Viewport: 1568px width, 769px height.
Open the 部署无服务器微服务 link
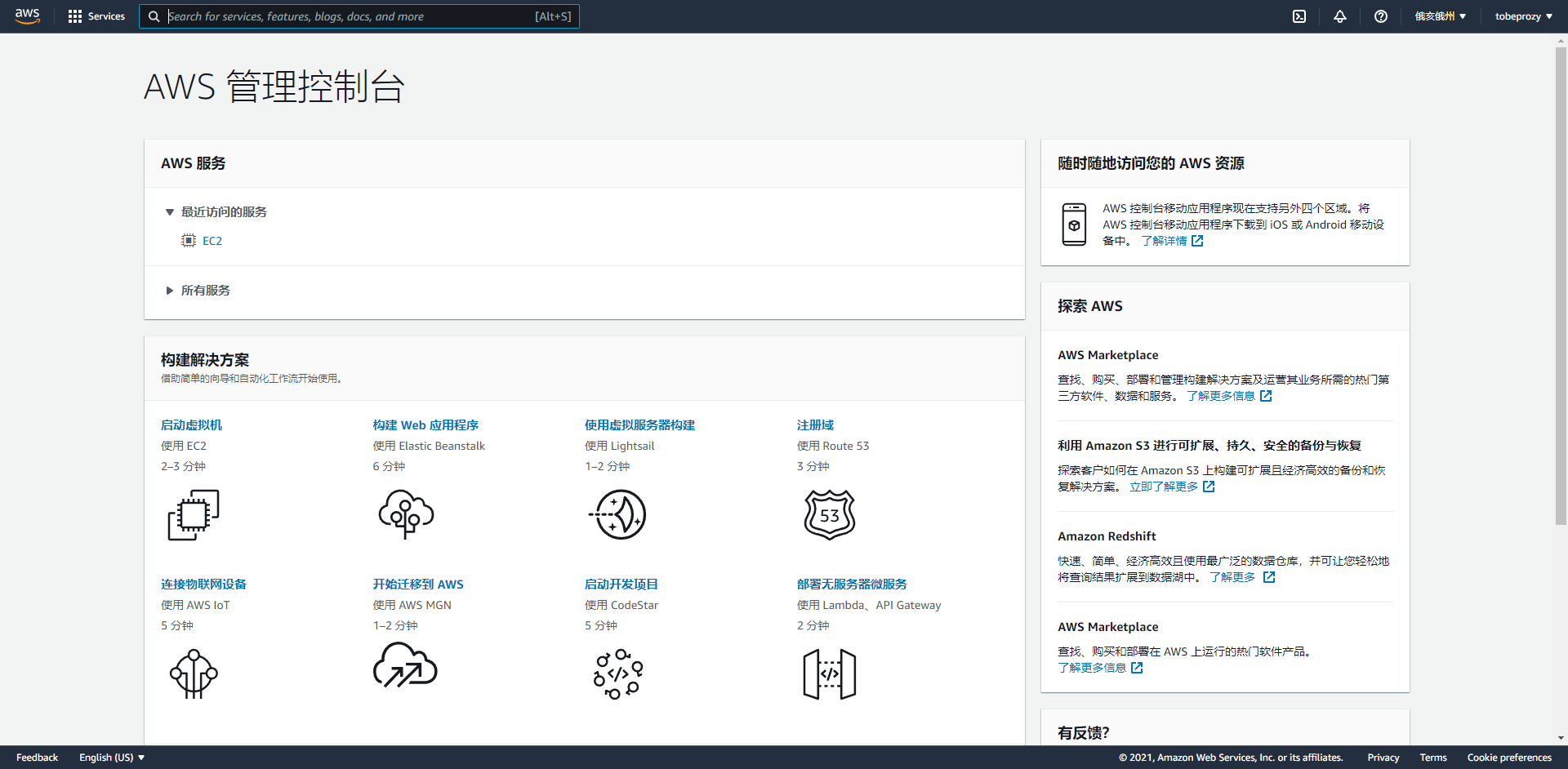click(852, 585)
